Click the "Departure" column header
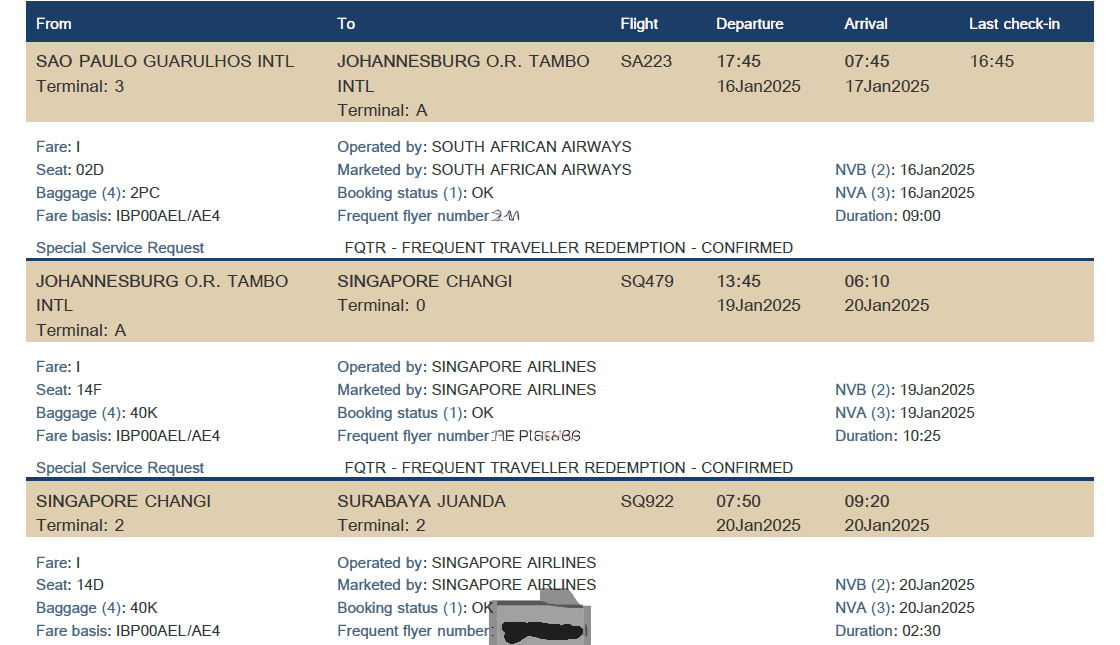 pos(749,24)
